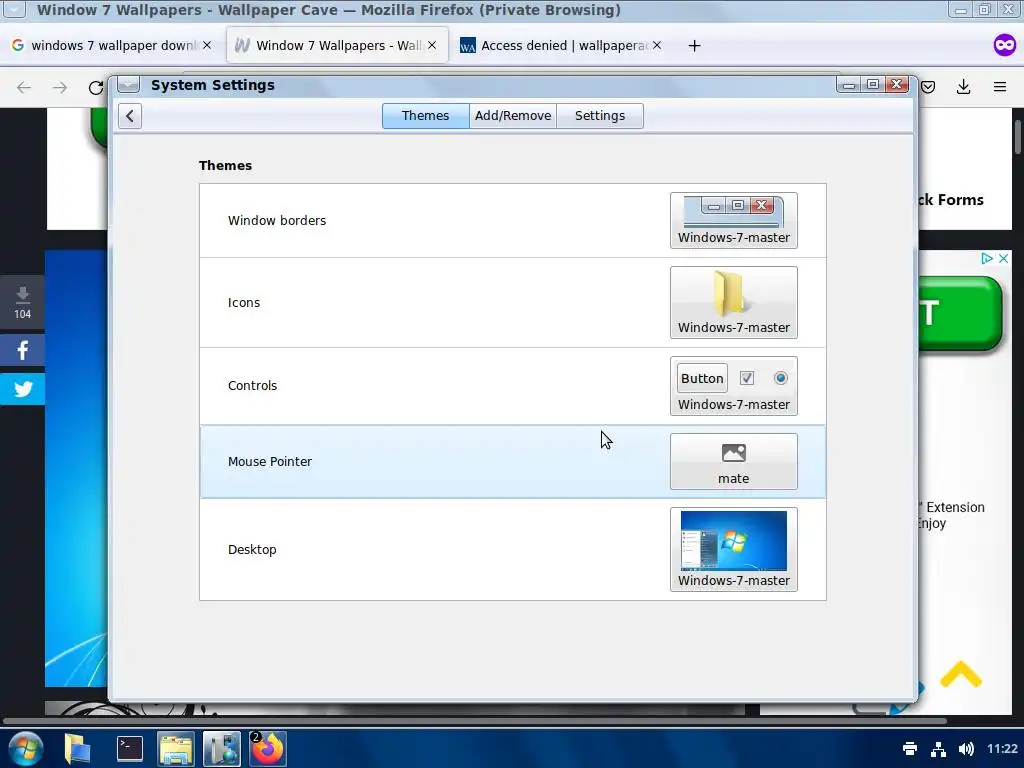This screenshot has width=1024, height=768.
Task: Click the green ad button
Action: tap(960, 314)
